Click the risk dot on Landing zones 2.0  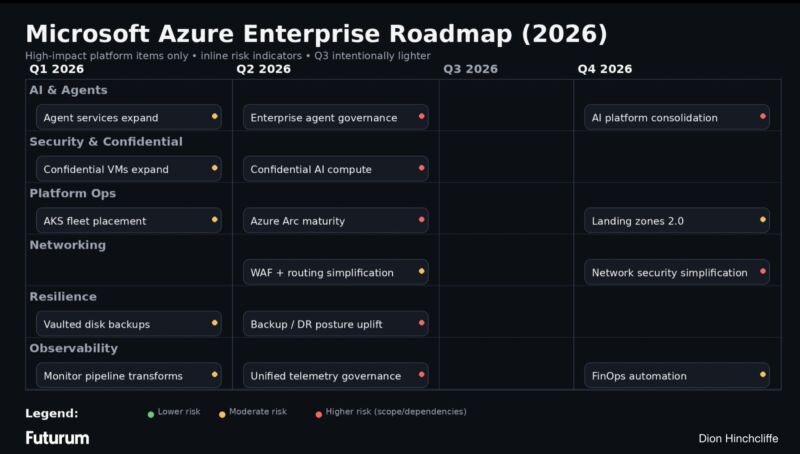(x=763, y=220)
